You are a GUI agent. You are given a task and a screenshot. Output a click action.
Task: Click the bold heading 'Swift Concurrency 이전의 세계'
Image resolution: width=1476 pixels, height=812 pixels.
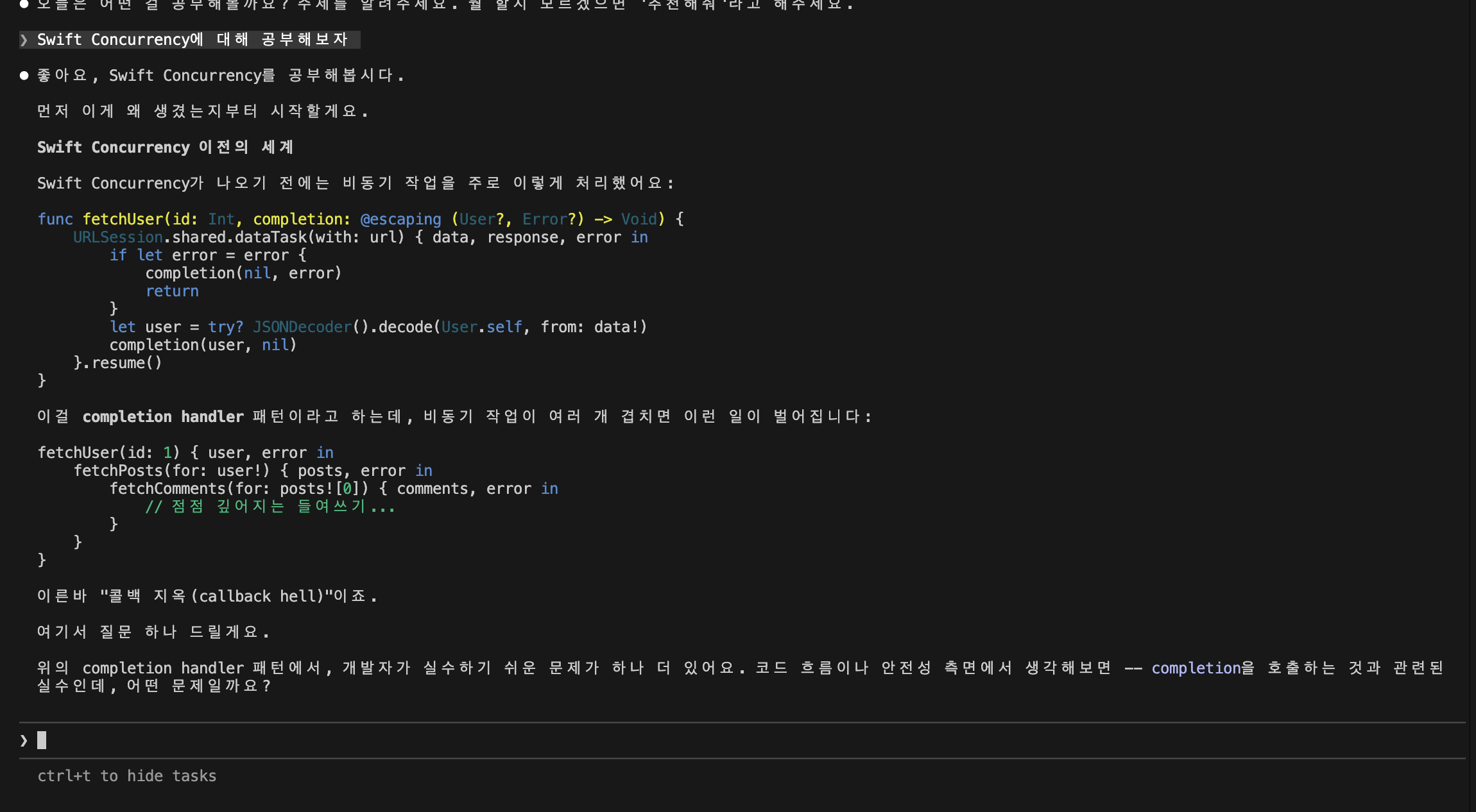point(165,148)
